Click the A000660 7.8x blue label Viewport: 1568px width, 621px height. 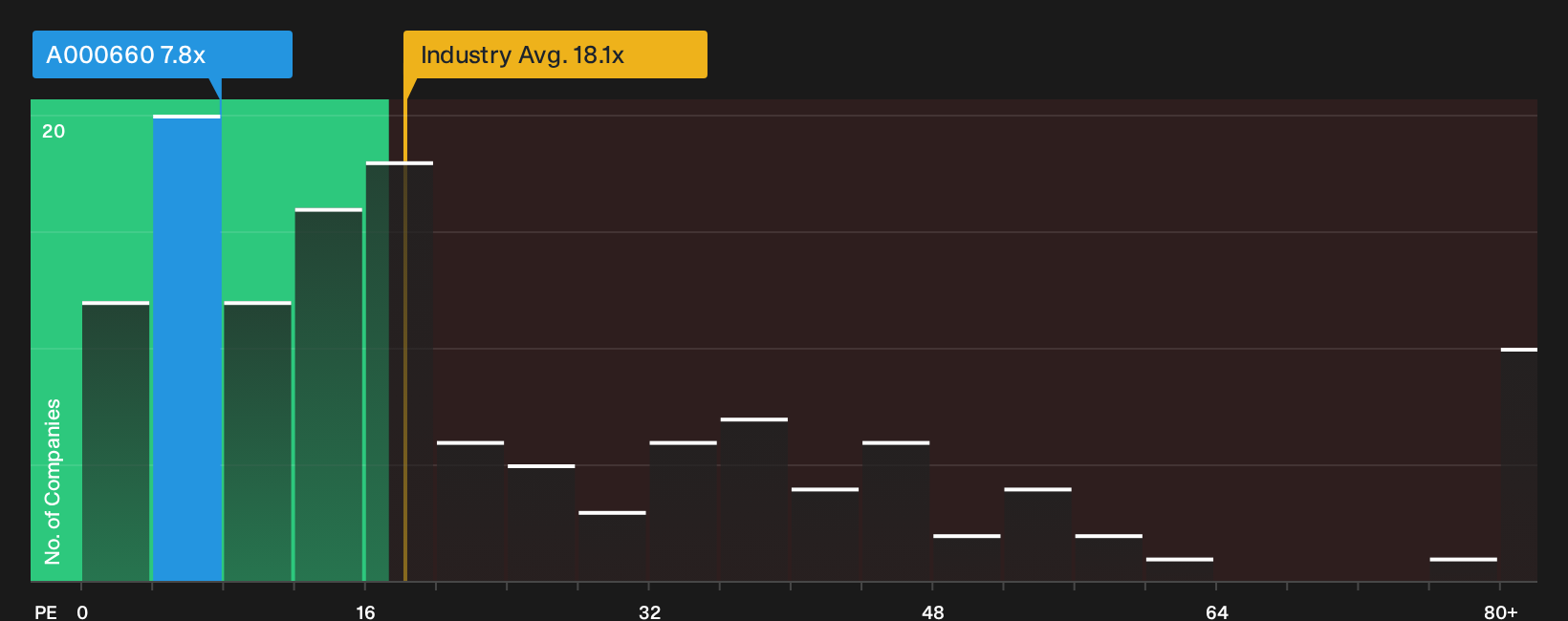click(x=163, y=54)
